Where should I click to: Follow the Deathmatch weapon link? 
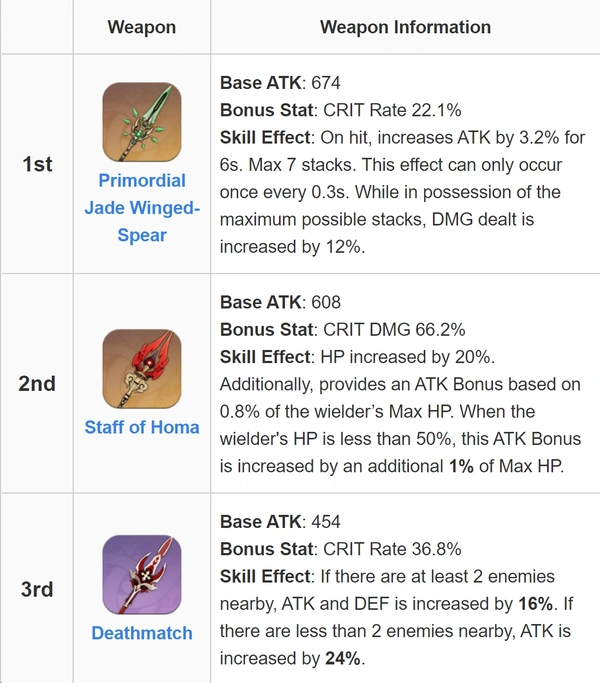[x=142, y=633]
